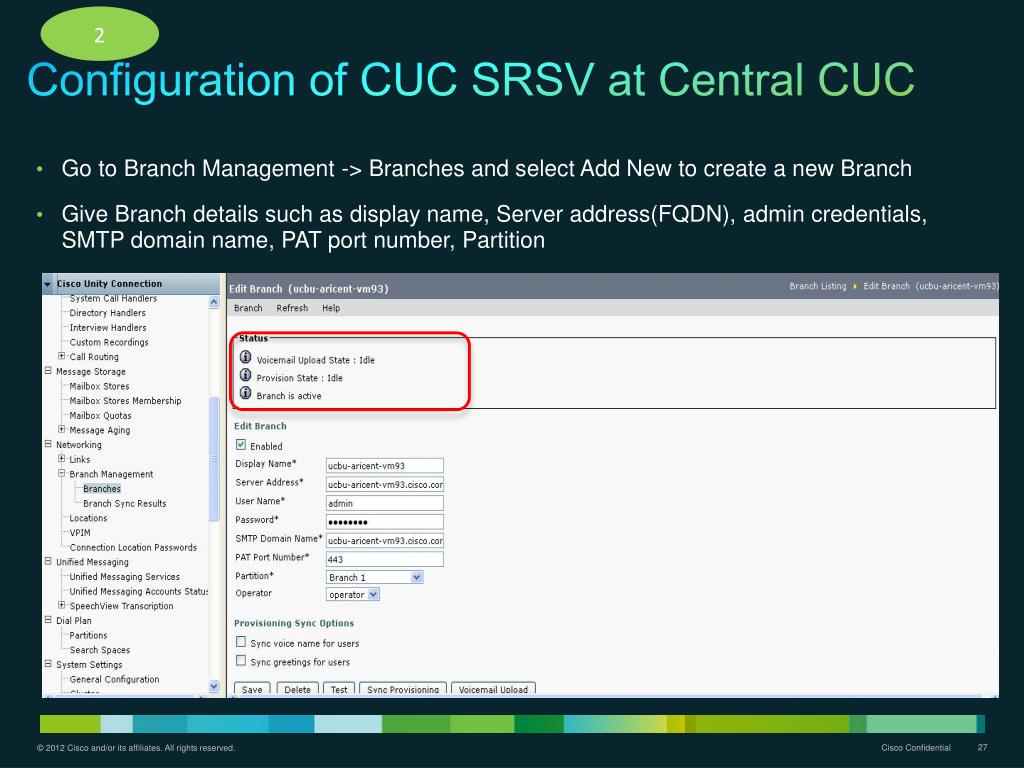The width and height of the screenshot is (1024, 768).
Task: Collapse the Message Storage tree node
Action: [48, 371]
